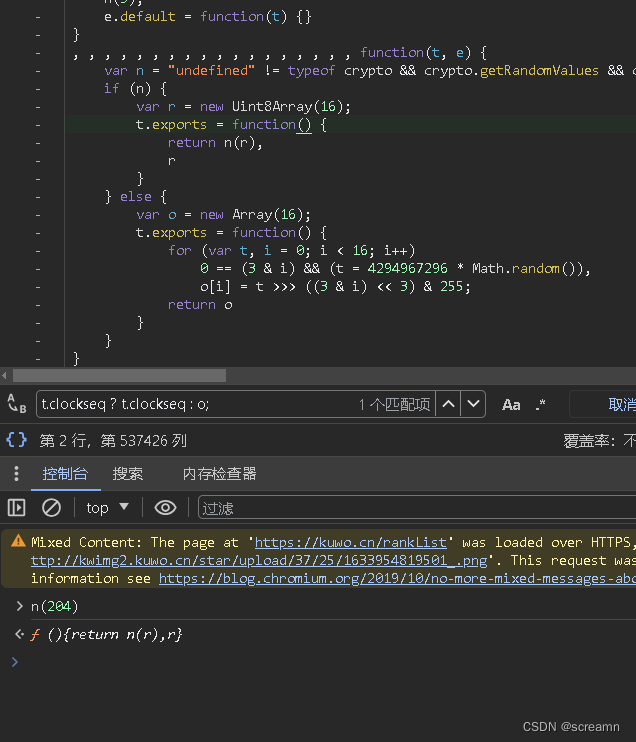This screenshot has width=636, height=742.
Task: Click the 'var o = new Array(16);' line
Action: tap(223, 214)
